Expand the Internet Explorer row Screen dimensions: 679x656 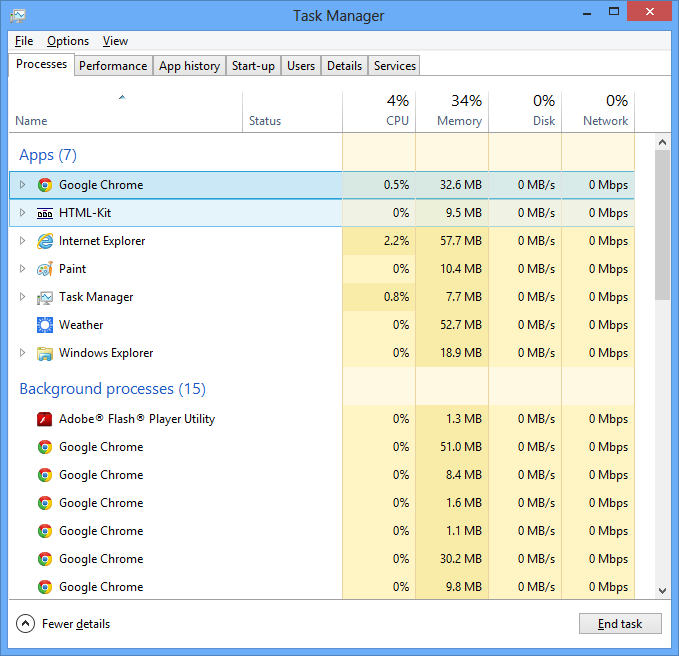pos(23,241)
